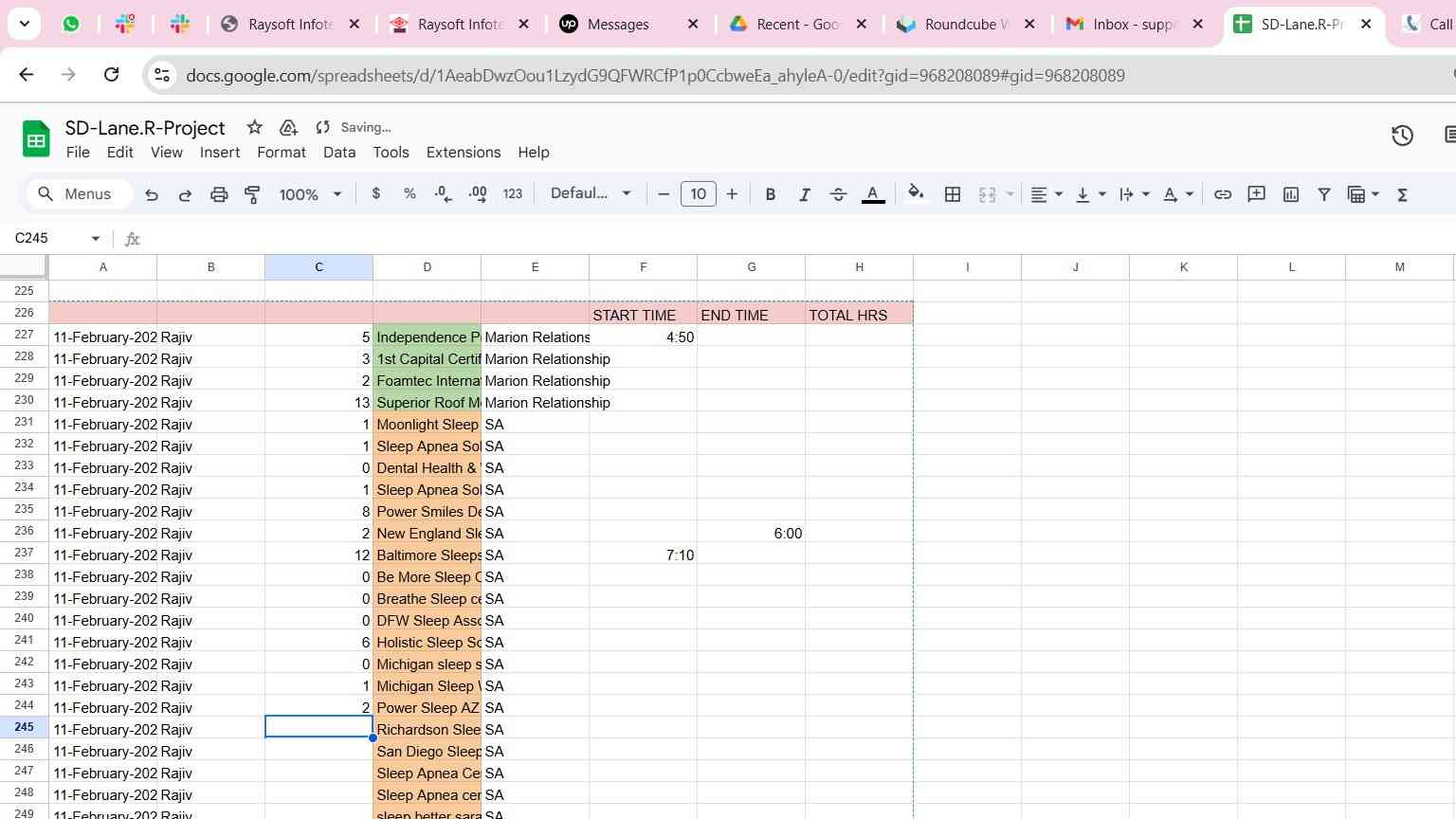Insert a comment
Screen dimensions: 1456x819
1257,193
